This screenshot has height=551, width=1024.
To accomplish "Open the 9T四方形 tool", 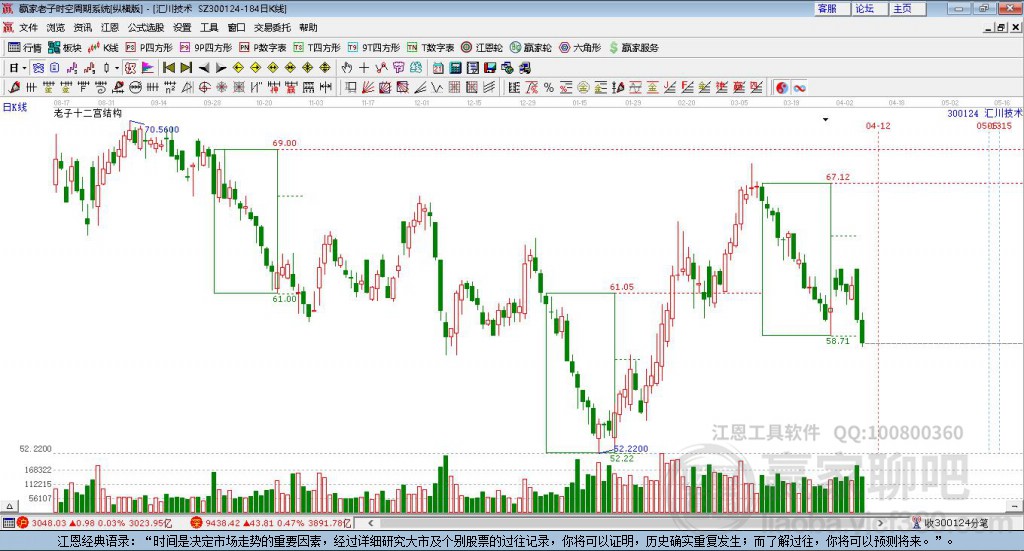I will click(x=374, y=48).
